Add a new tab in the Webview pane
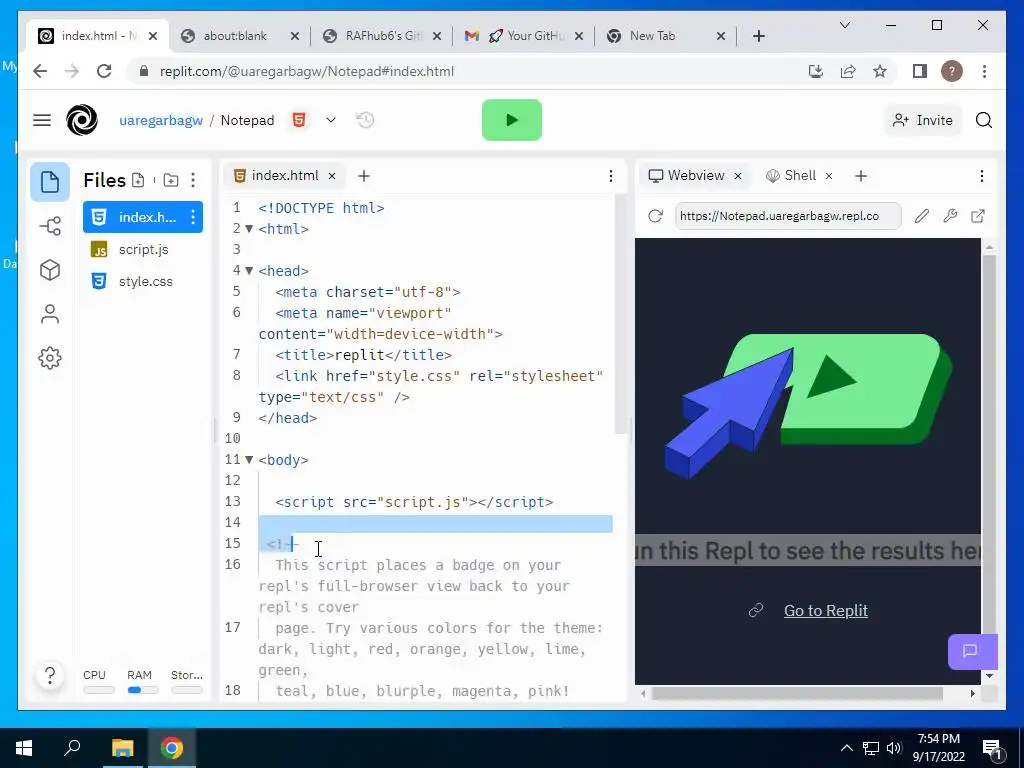 (861, 176)
